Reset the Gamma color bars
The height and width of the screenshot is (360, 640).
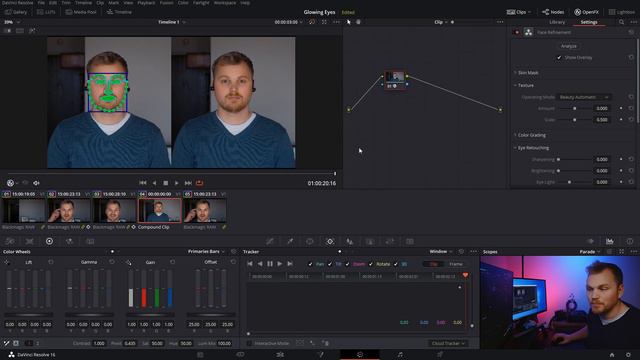tap(111, 262)
